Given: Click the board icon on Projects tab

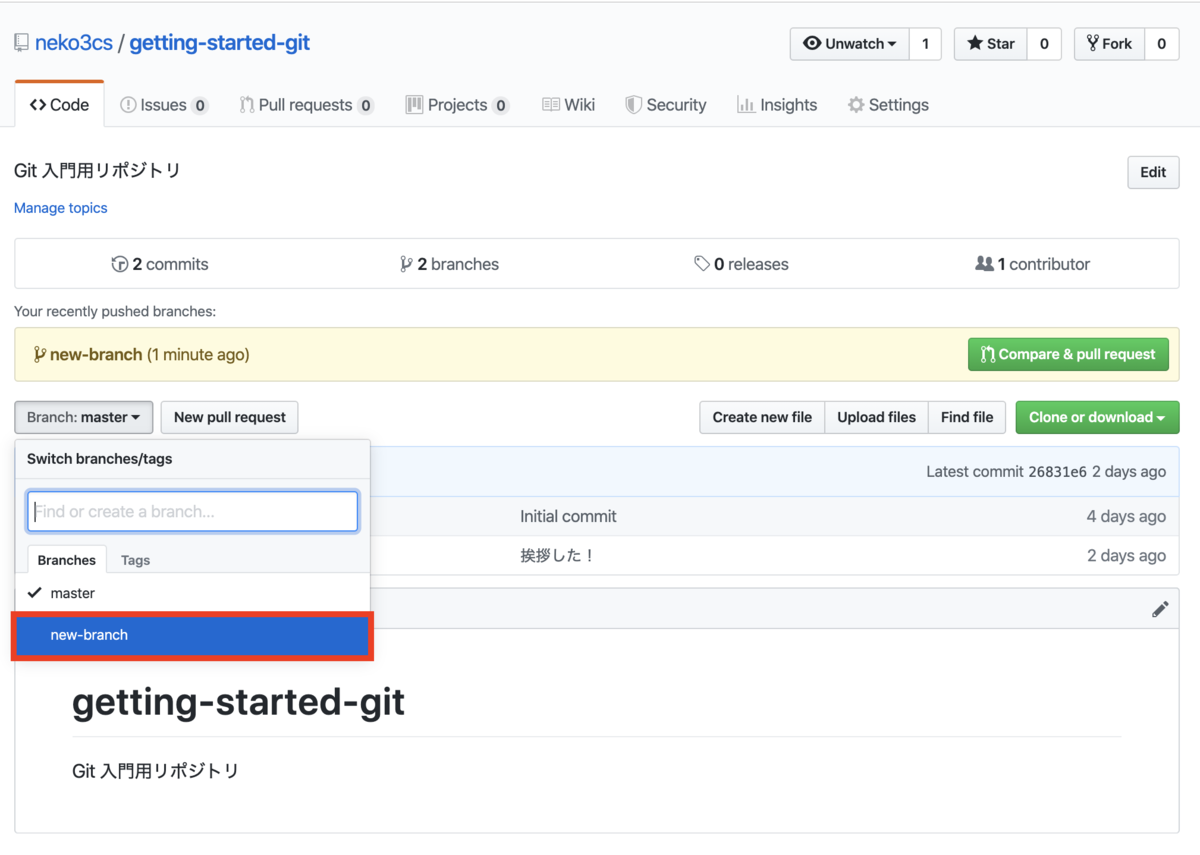Looking at the screenshot, I should (x=414, y=105).
